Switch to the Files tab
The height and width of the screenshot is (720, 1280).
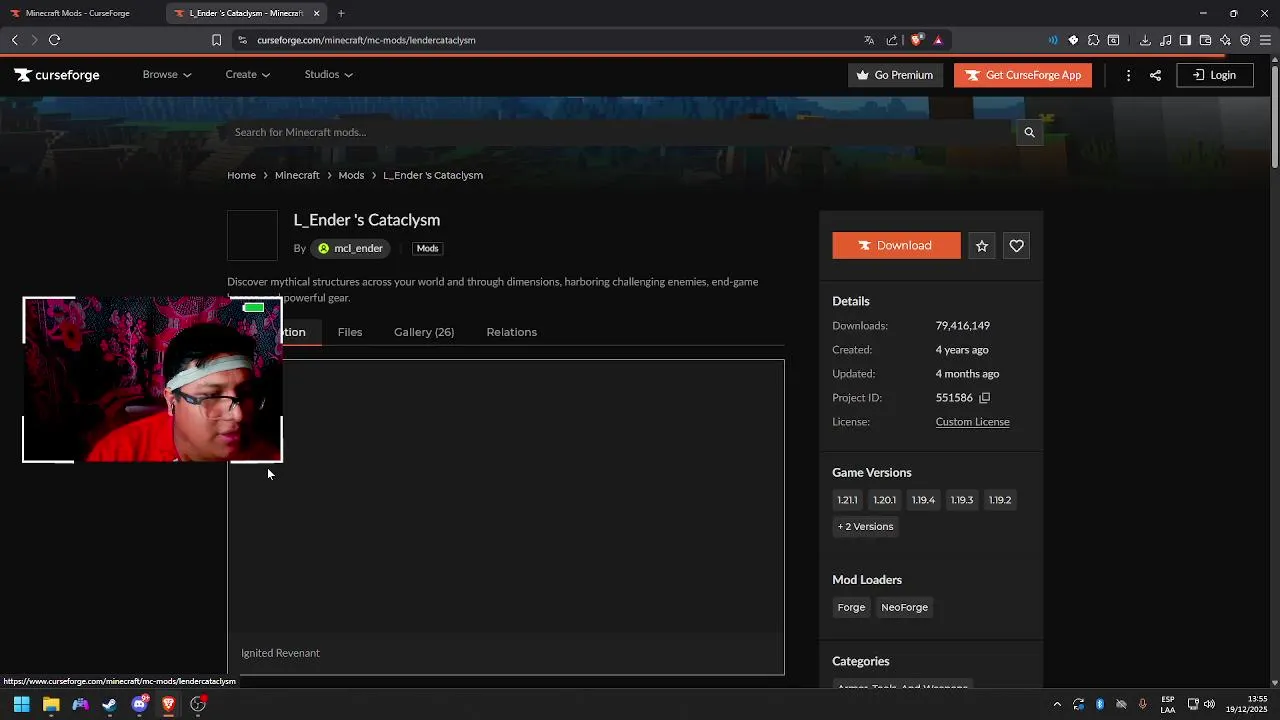tap(350, 332)
